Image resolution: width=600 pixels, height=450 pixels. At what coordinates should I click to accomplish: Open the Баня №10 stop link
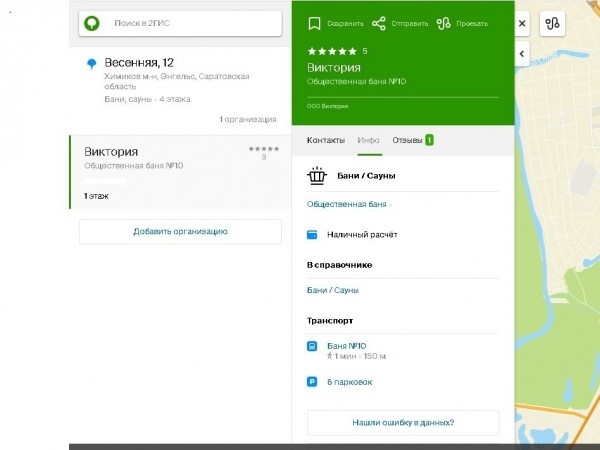[x=347, y=346]
